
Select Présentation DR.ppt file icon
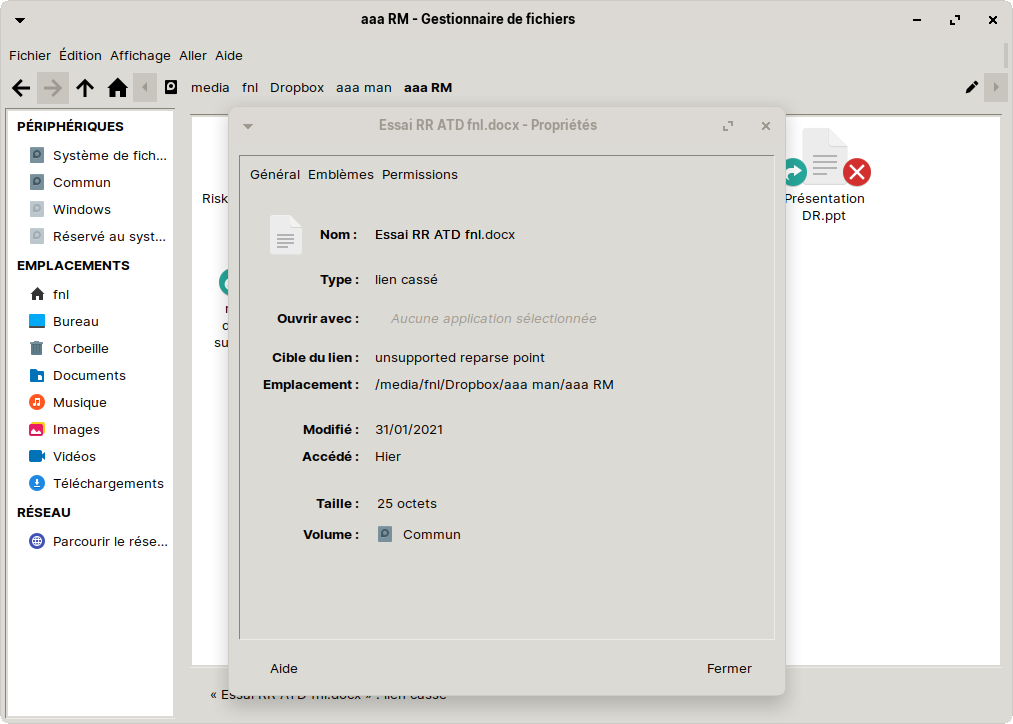[x=824, y=160]
